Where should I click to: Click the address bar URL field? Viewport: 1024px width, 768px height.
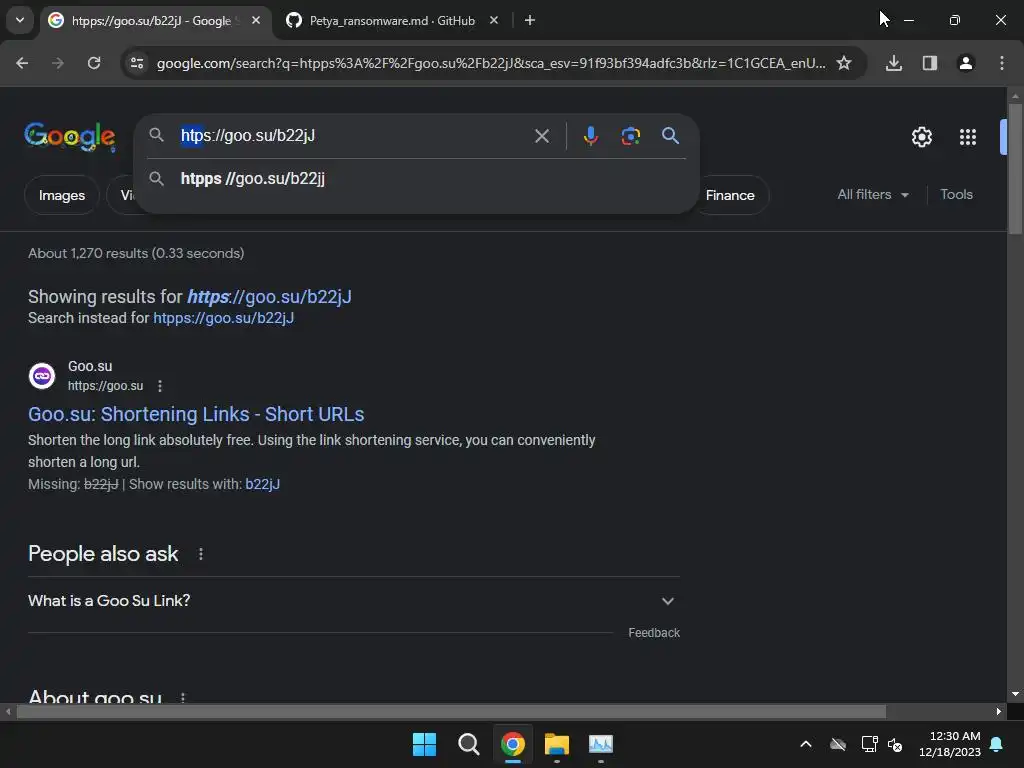[x=490, y=63]
